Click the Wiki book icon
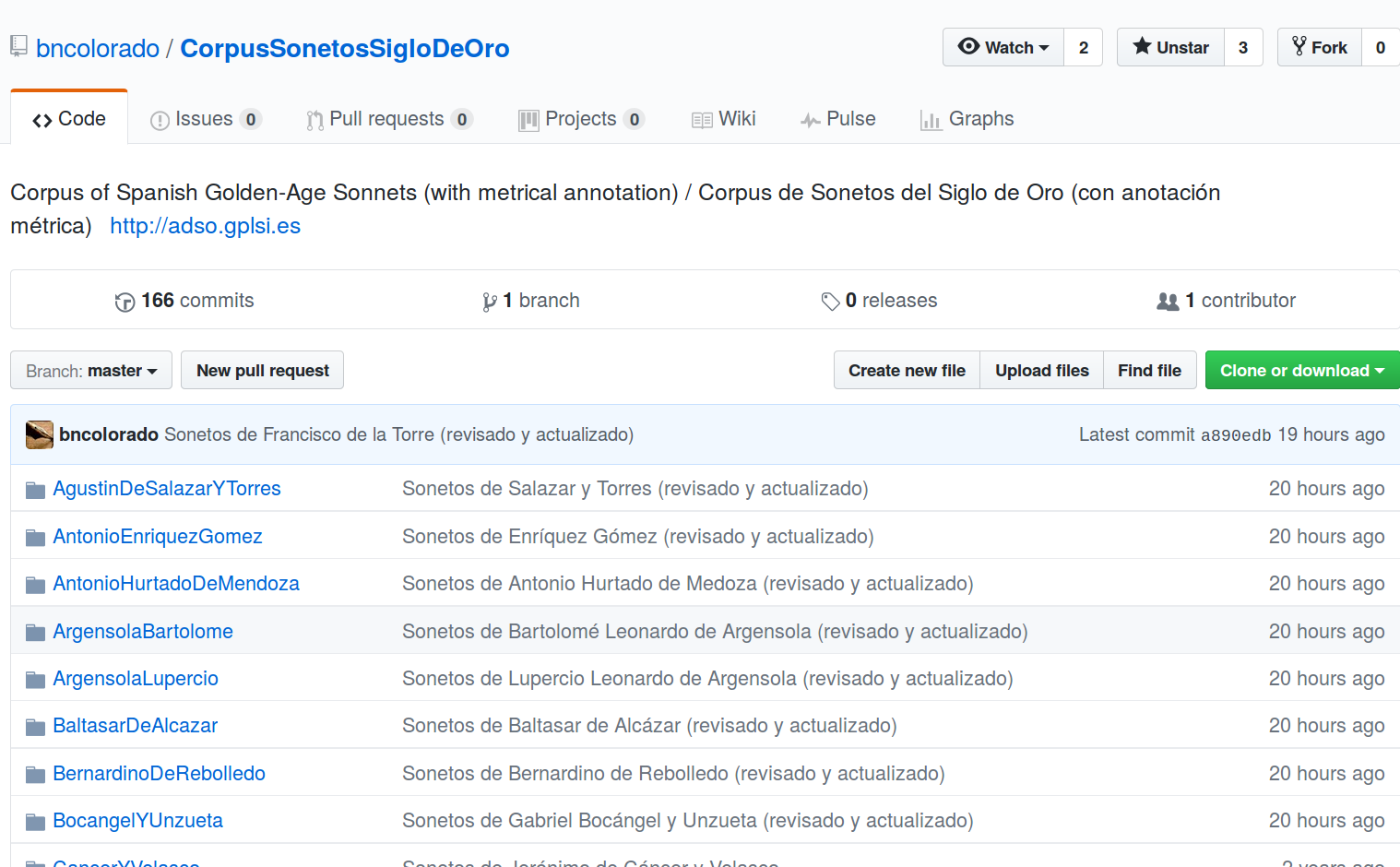Viewport: 1400px width, 867px height. pos(702,120)
